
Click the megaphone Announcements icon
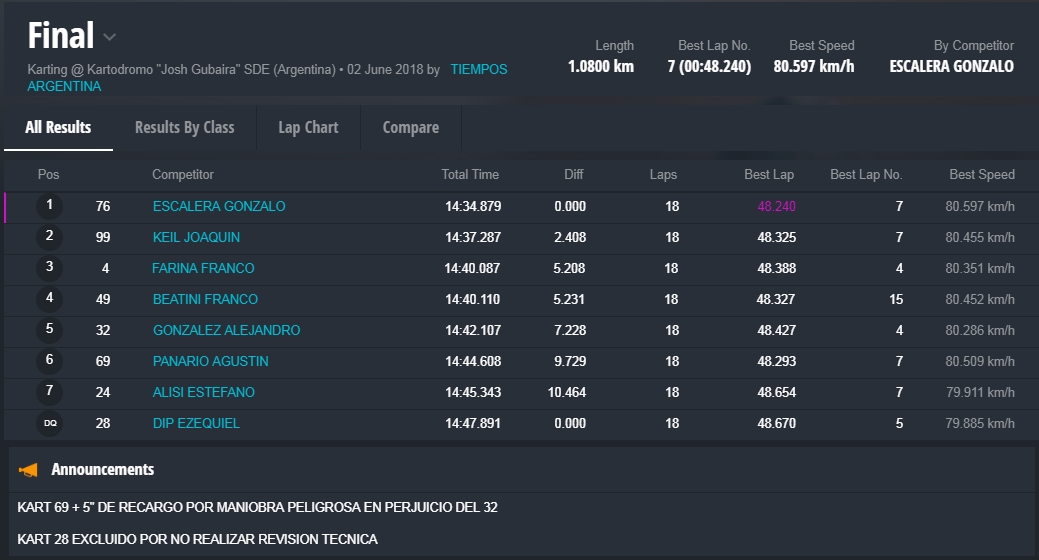pos(29,470)
